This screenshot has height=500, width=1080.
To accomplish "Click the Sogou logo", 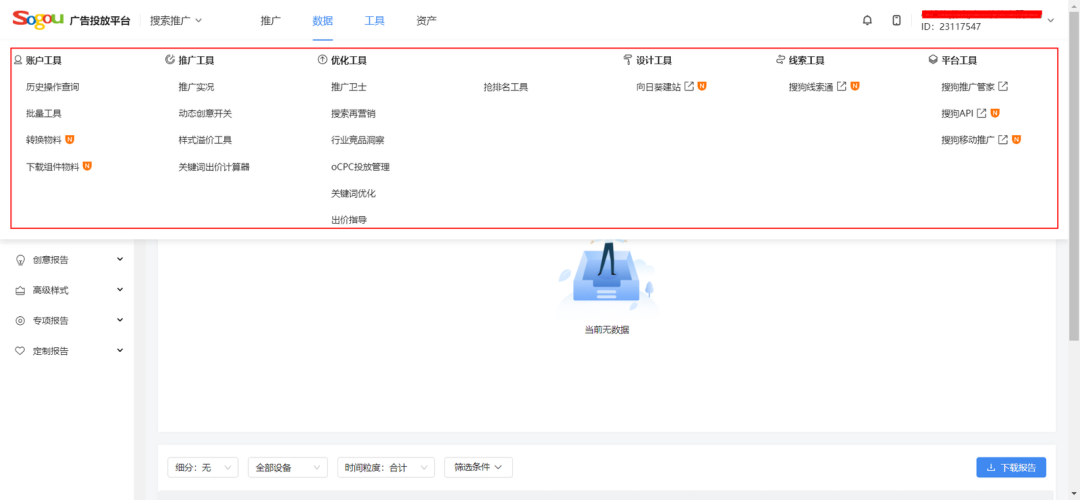I will [38, 19].
